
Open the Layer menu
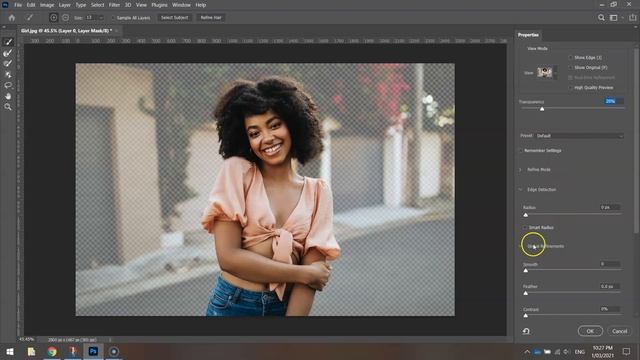point(64,5)
